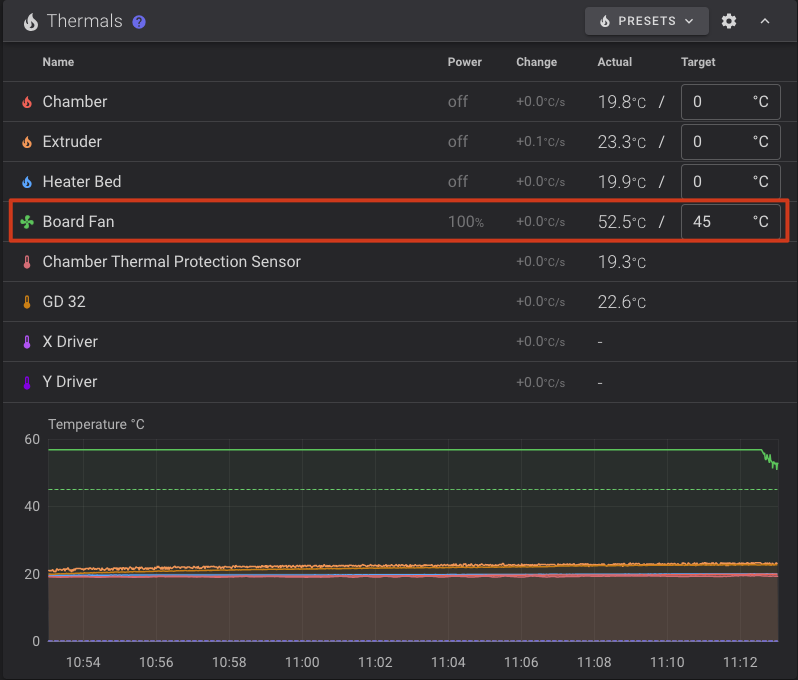The image size is (798, 680).
Task: Click the Thermals panel title
Action: tap(84, 21)
